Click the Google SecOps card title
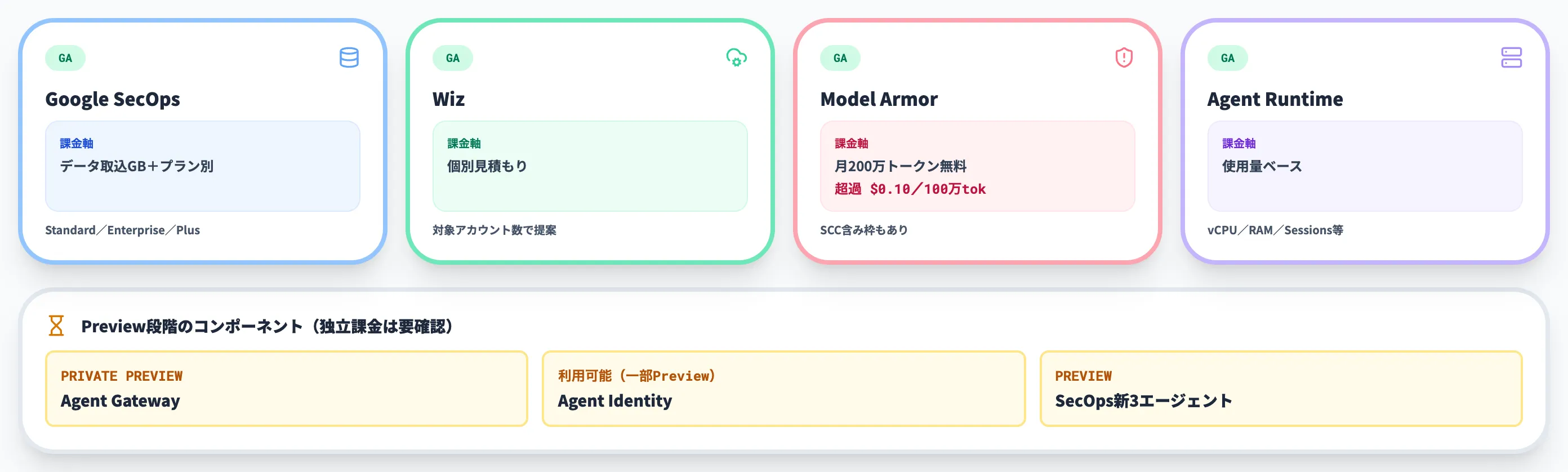Image resolution: width=1568 pixels, height=472 pixels. pos(113,99)
